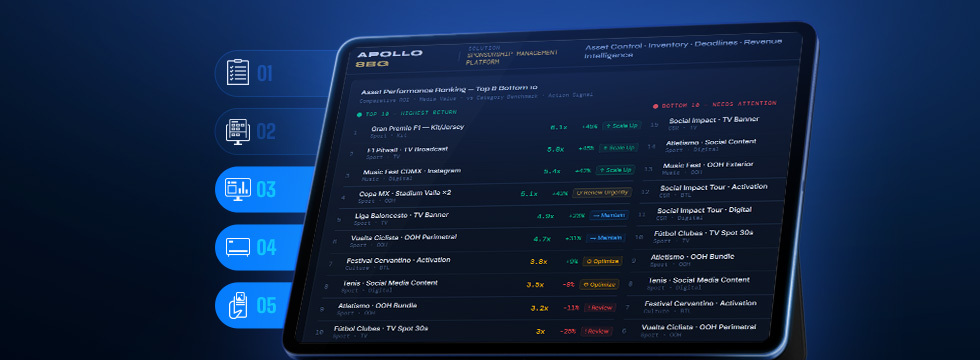Select Vuelta Ciclista OOH Perimetral in Top 10
Viewport: 980px width, 360px height.
point(478,241)
